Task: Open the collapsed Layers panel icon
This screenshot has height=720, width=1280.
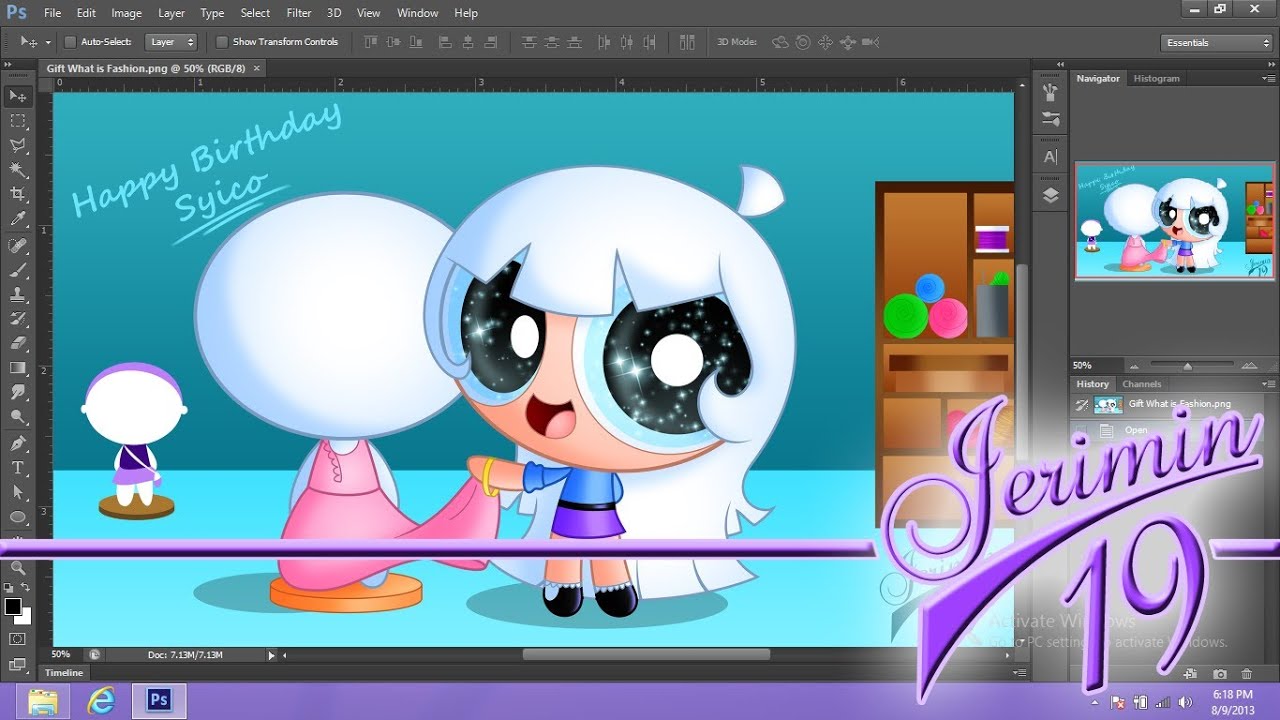Action: pyautogui.click(x=1050, y=195)
